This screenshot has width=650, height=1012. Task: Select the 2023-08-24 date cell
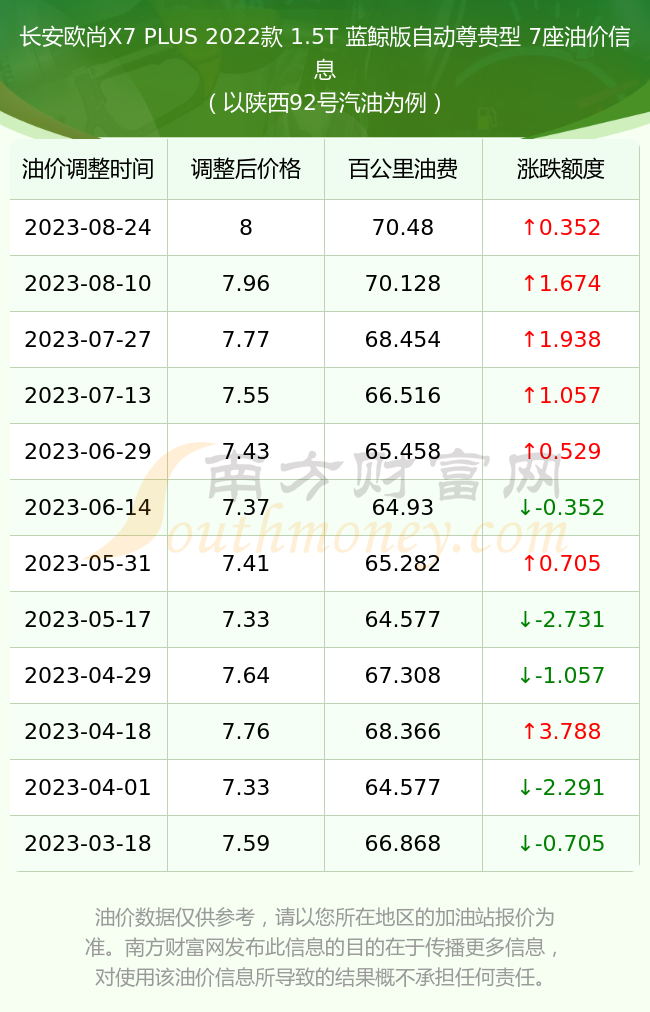point(88,227)
